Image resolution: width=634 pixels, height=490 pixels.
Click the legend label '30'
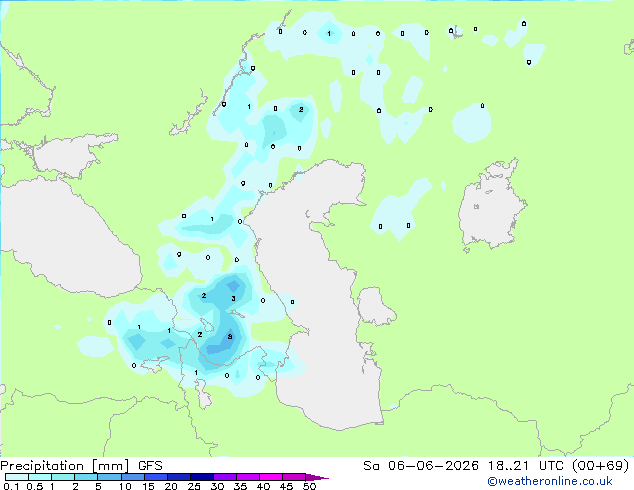click(217, 486)
